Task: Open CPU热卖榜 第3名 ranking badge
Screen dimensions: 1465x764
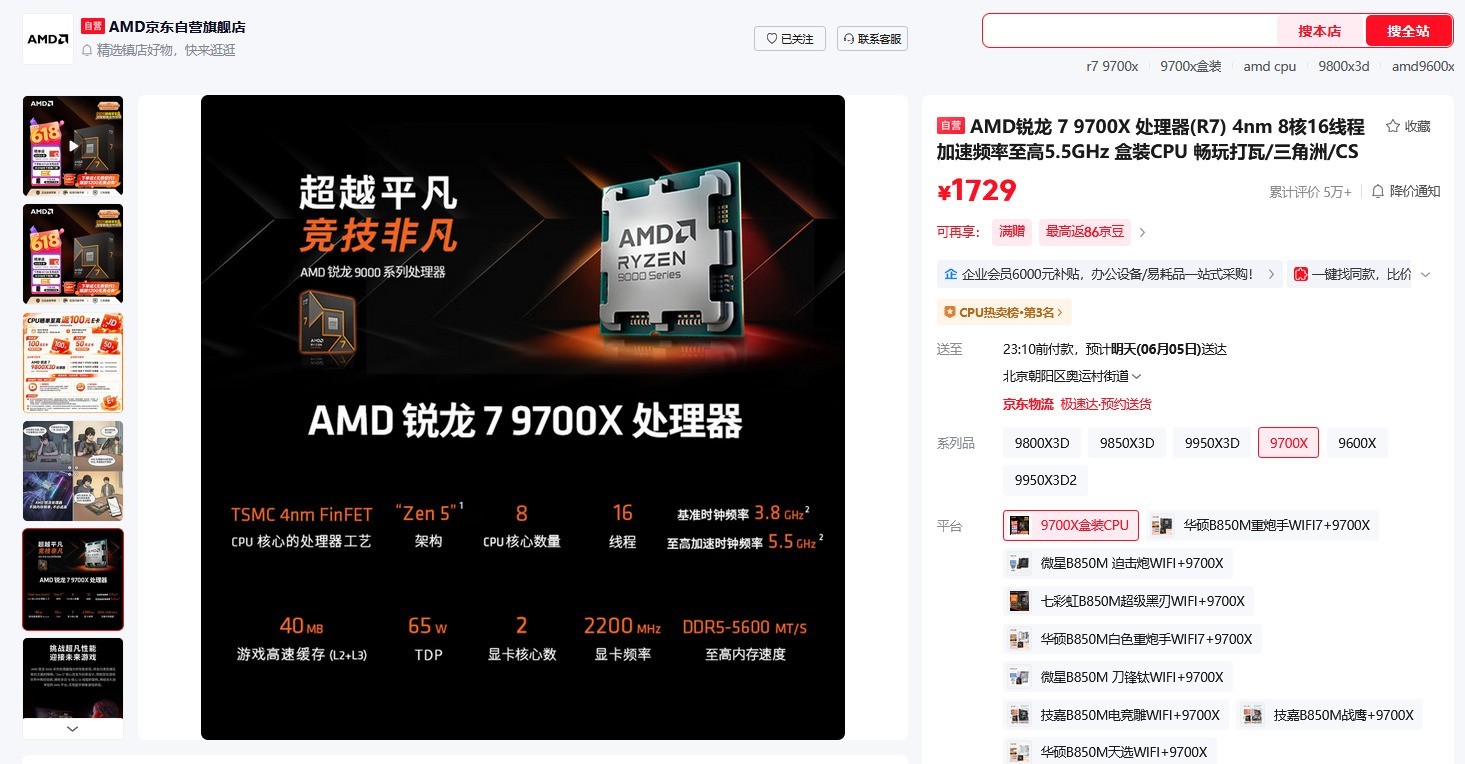Action: coord(1004,312)
